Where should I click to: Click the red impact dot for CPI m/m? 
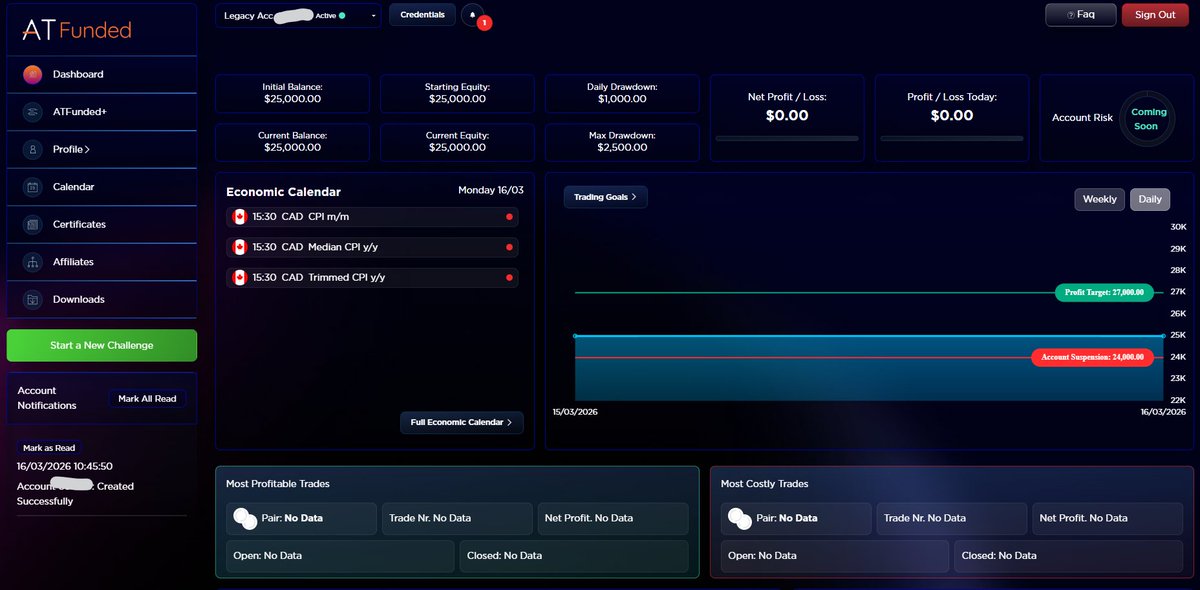click(x=509, y=217)
